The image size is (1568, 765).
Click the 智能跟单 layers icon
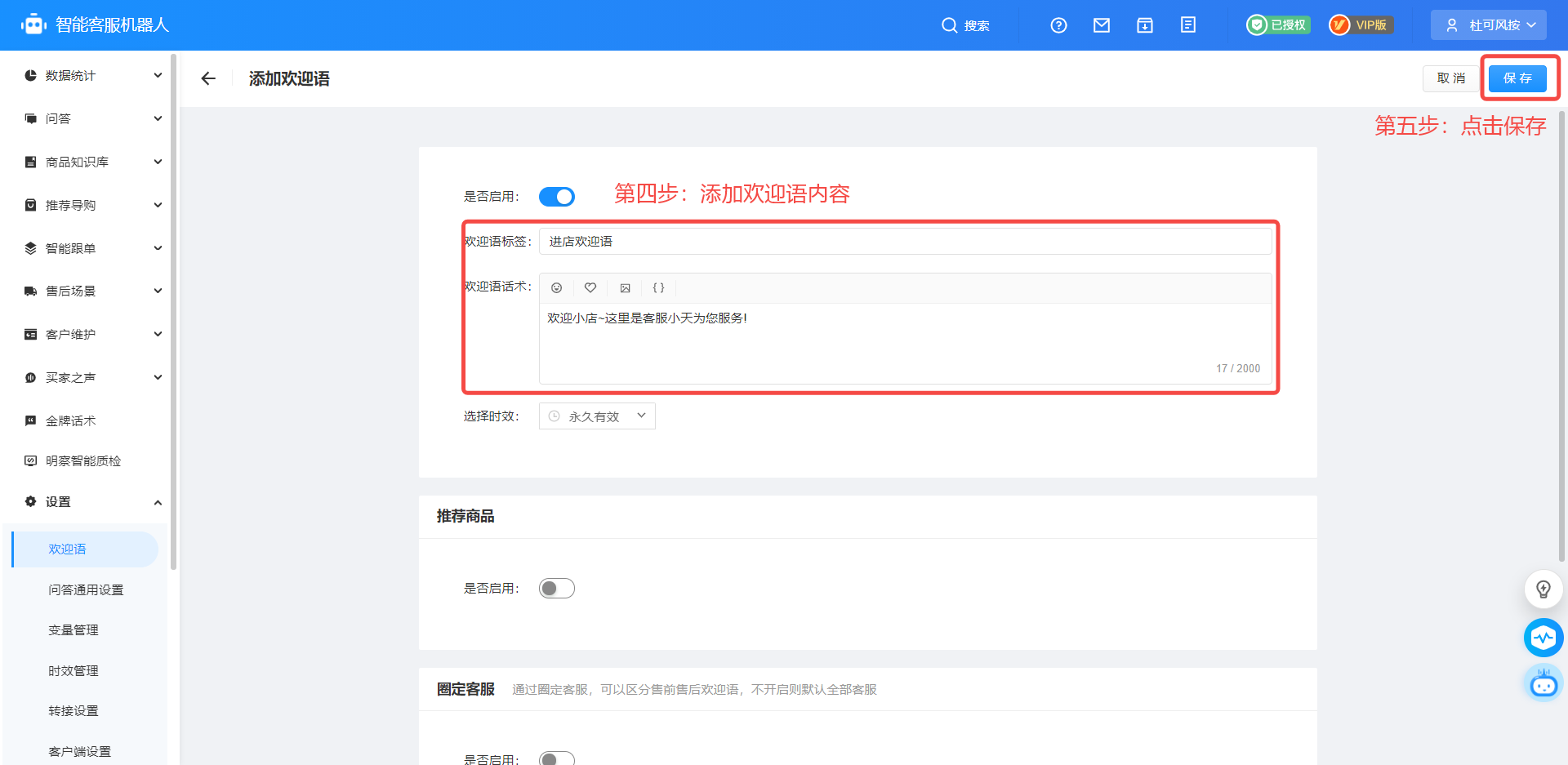31,248
